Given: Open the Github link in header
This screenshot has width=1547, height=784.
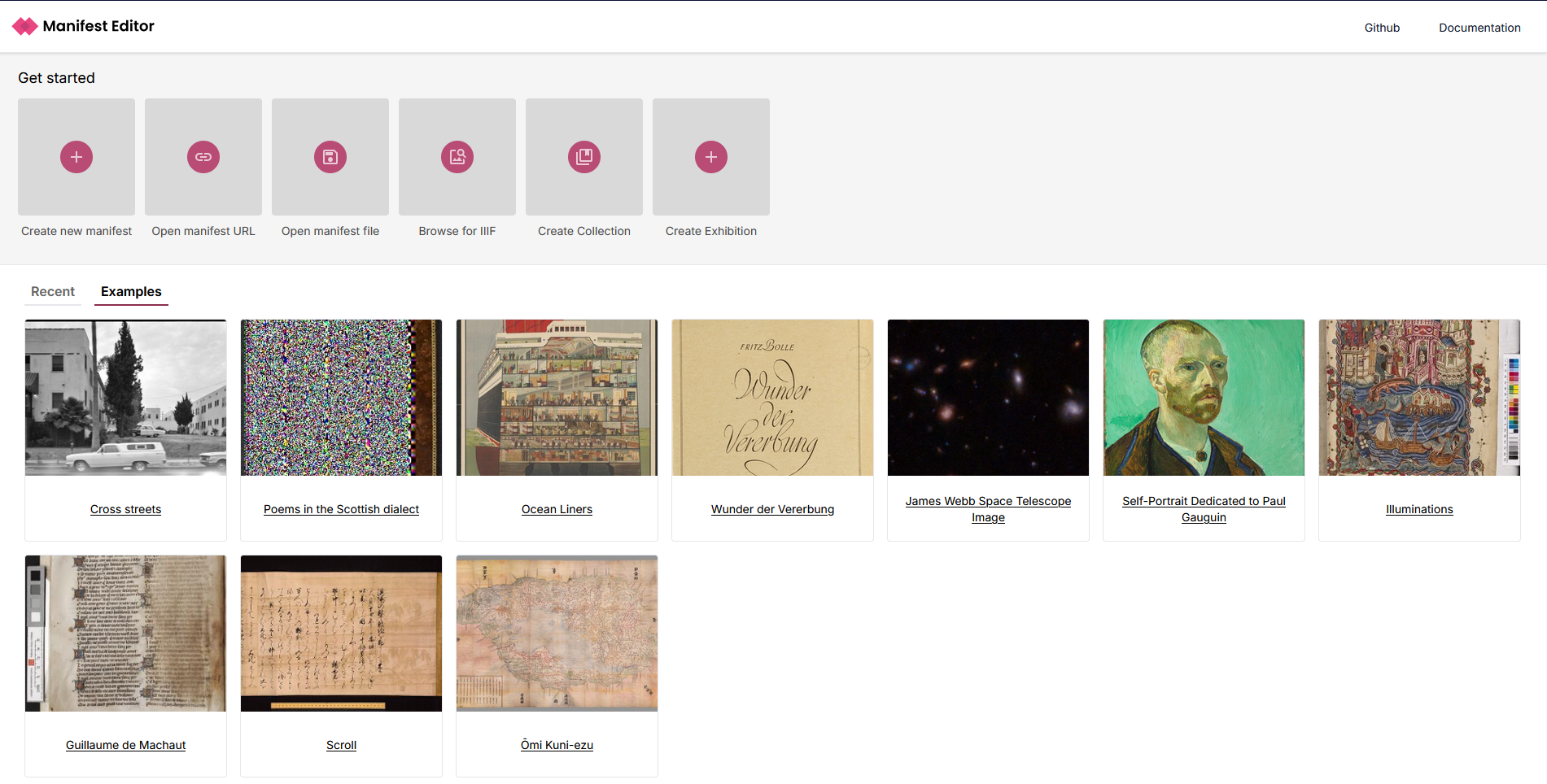Looking at the screenshot, I should (x=1382, y=28).
